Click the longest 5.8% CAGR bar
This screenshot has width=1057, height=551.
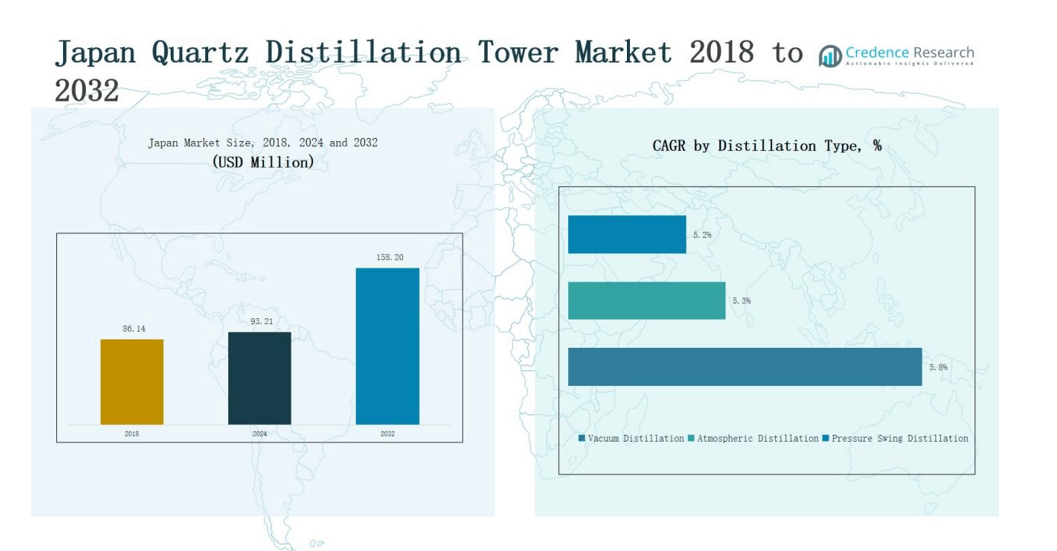744,367
